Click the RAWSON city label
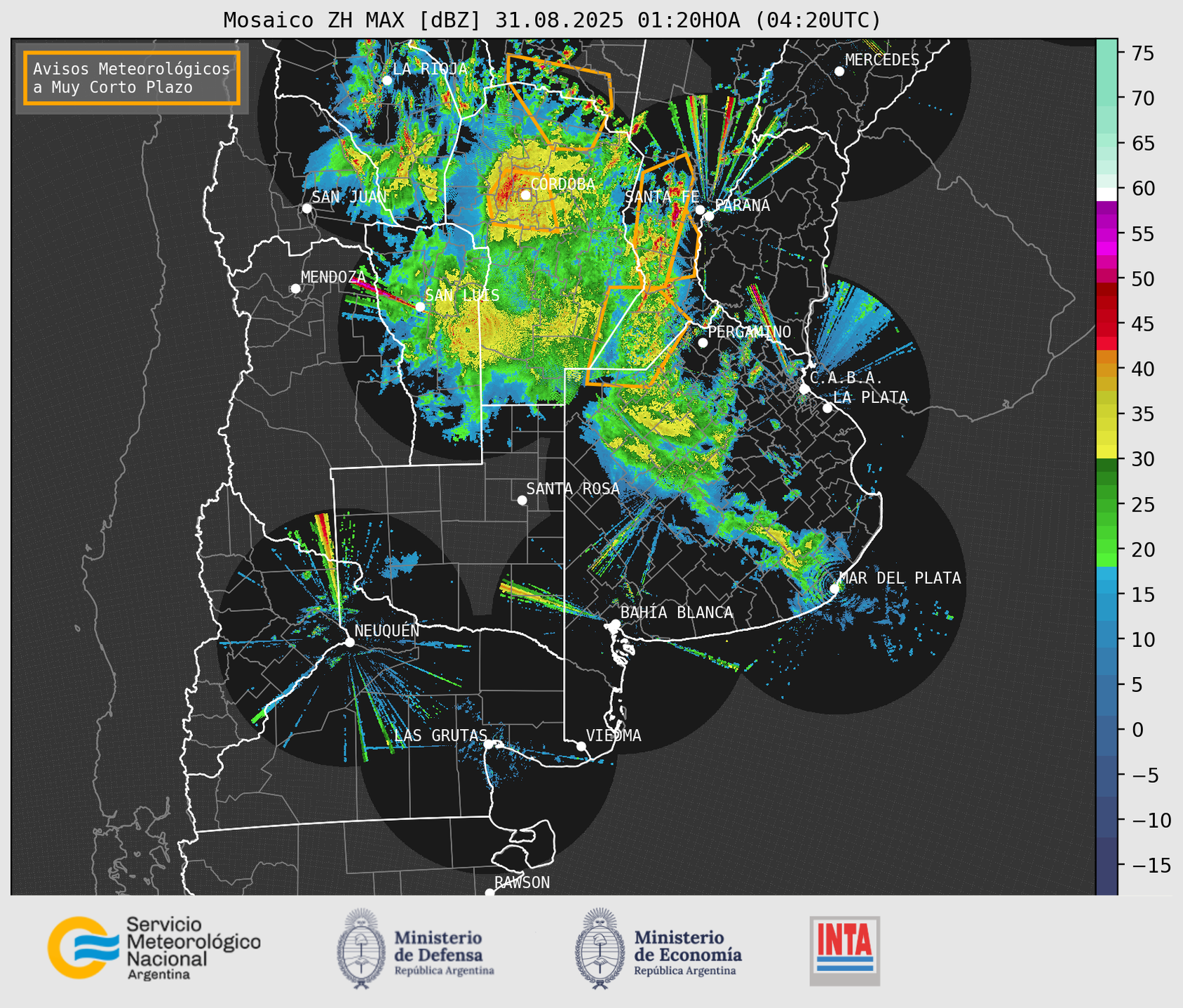This screenshot has height=1008, width=1183. pos(522,883)
